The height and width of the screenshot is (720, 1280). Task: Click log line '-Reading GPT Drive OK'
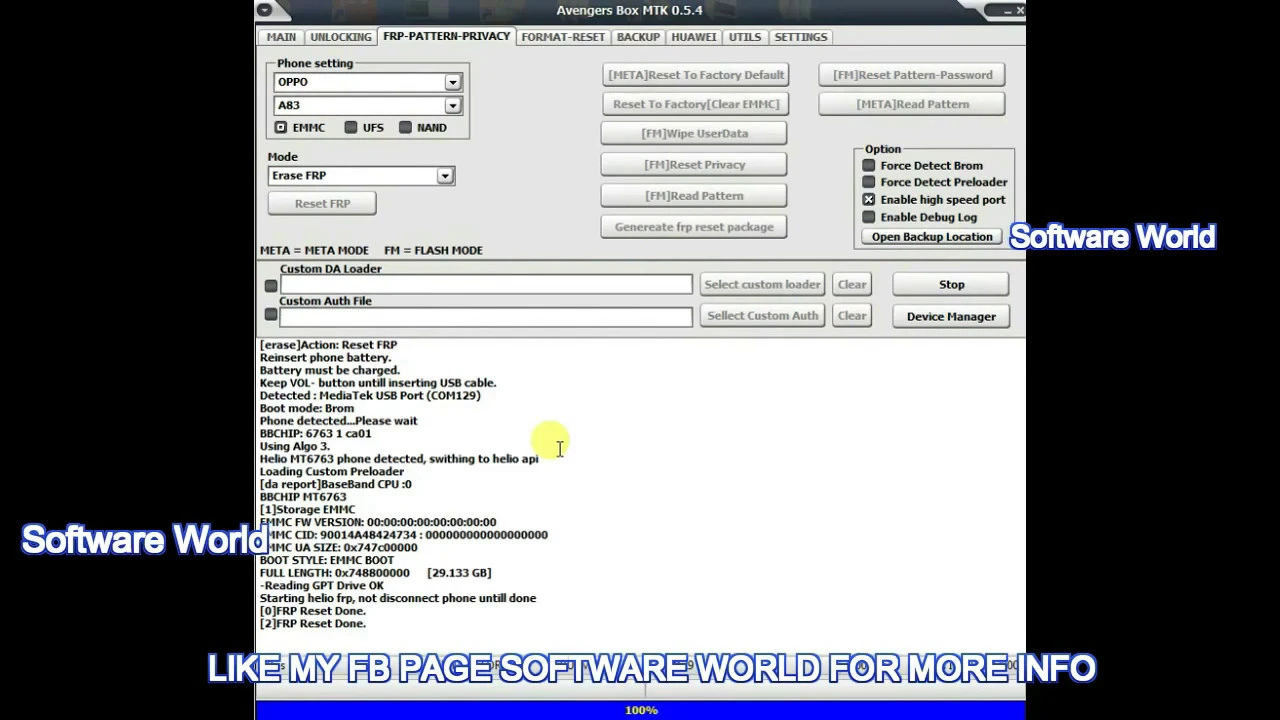[322, 586]
